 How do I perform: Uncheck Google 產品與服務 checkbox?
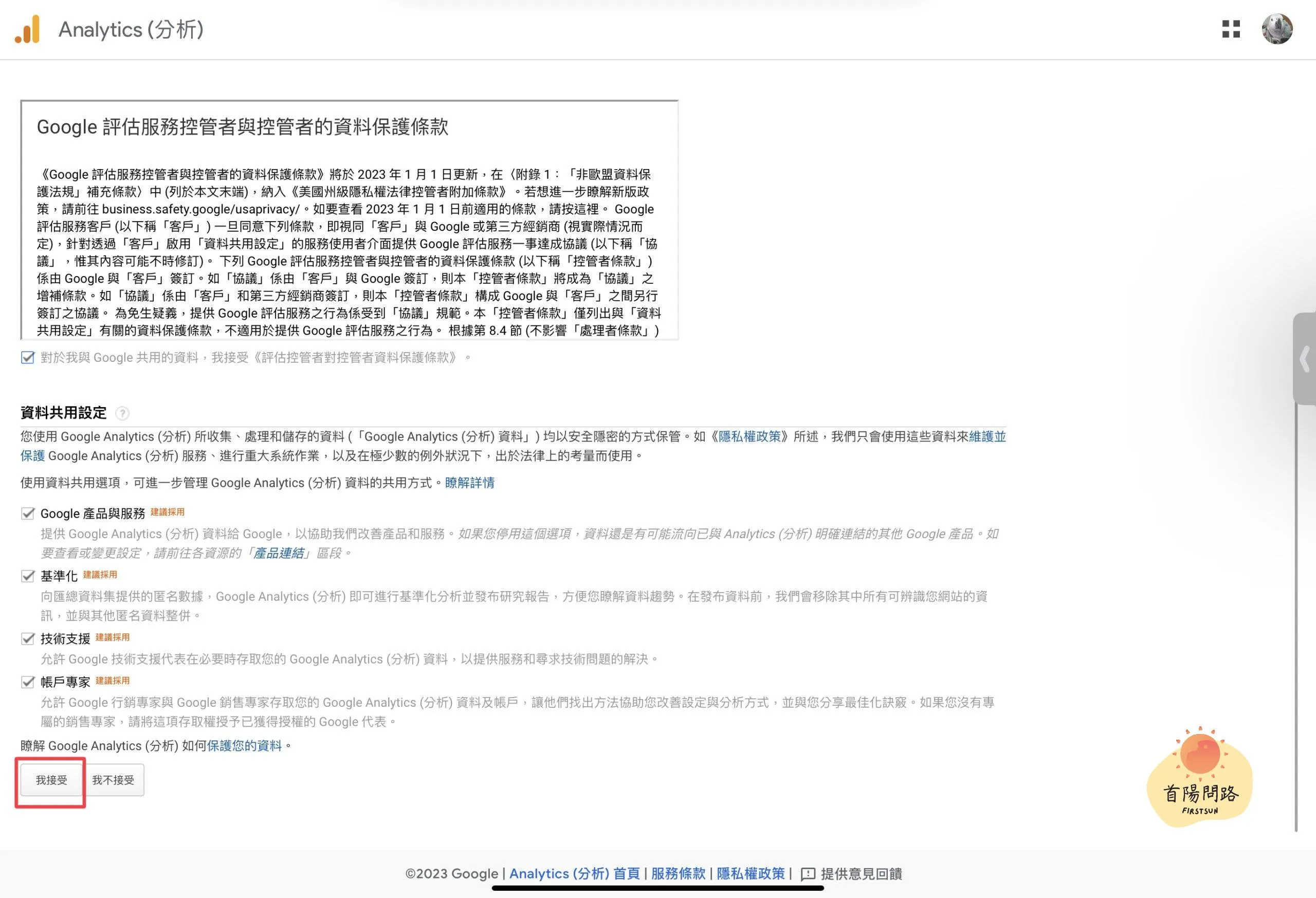[x=27, y=514]
